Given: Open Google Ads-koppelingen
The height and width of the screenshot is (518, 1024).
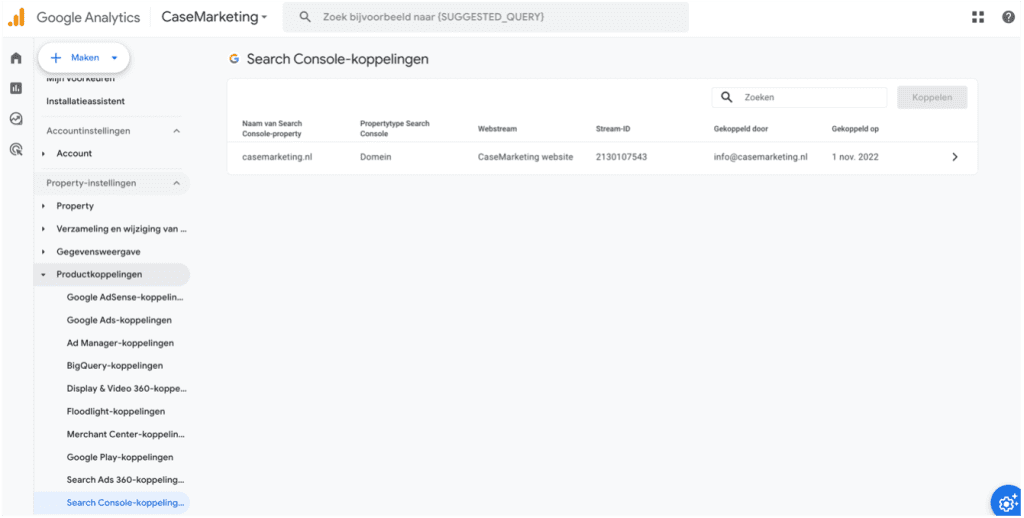Looking at the screenshot, I should click(119, 320).
